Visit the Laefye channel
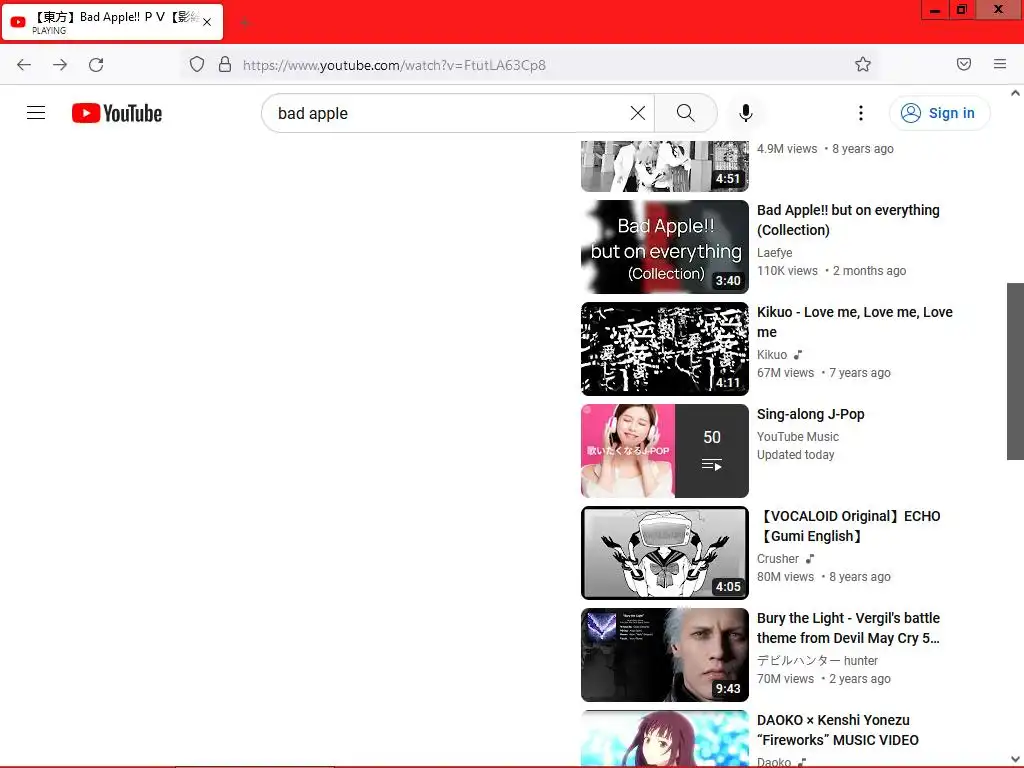 point(775,252)
